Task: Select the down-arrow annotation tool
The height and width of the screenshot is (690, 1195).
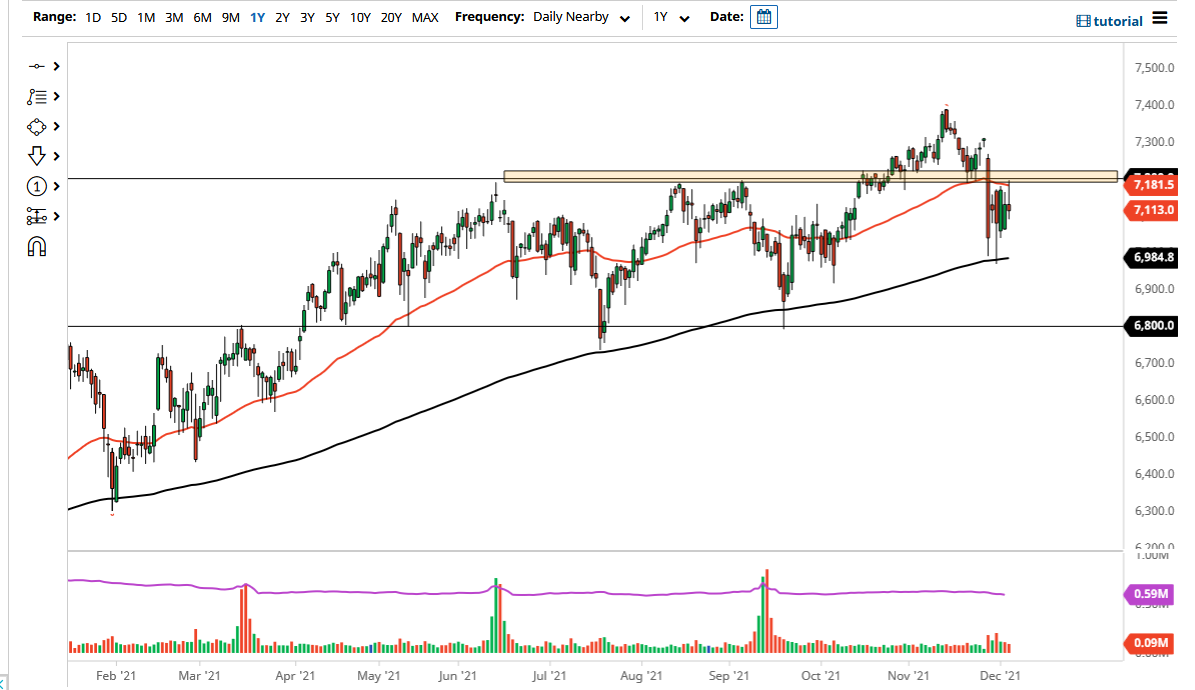Action: point(37,156)
